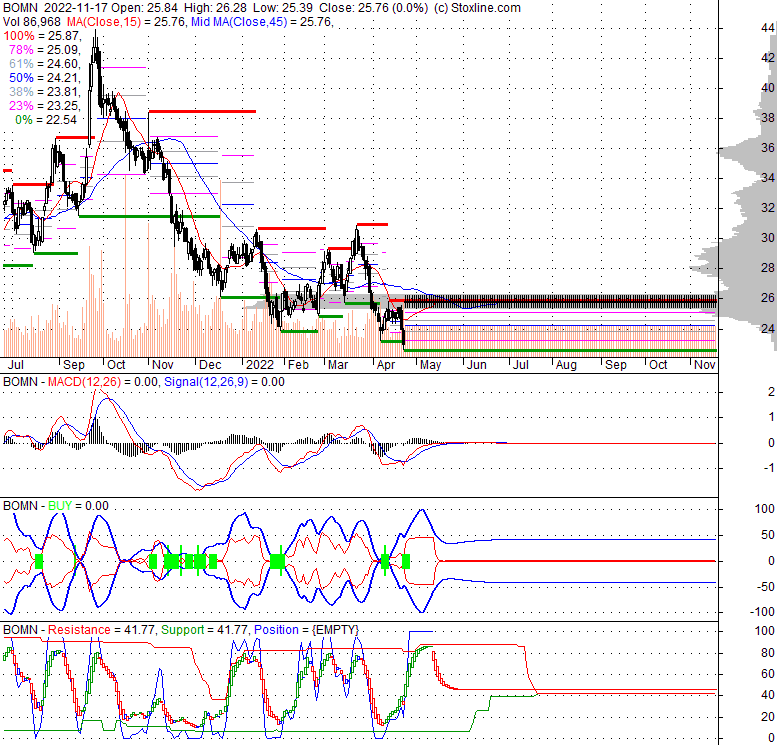Click the Nov label left of Dec
778x746 pixels.
coord(163,365)
